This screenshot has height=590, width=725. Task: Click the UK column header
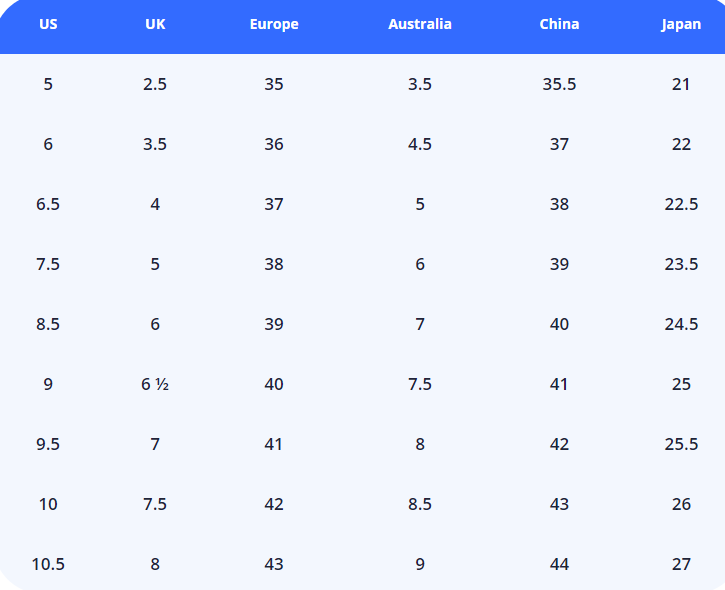(x=155, y=24)
